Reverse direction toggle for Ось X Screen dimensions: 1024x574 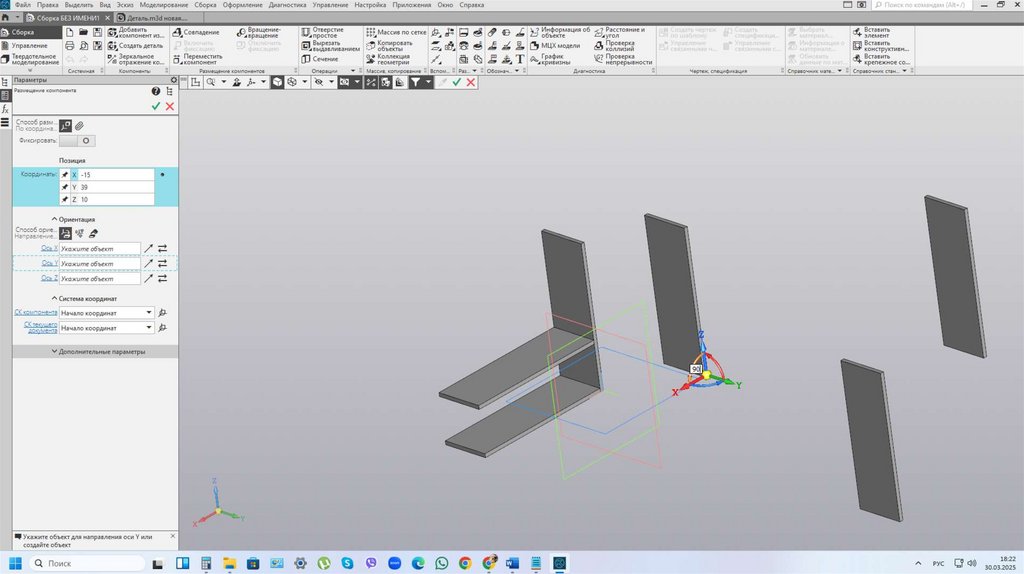[x=162, y=249]
